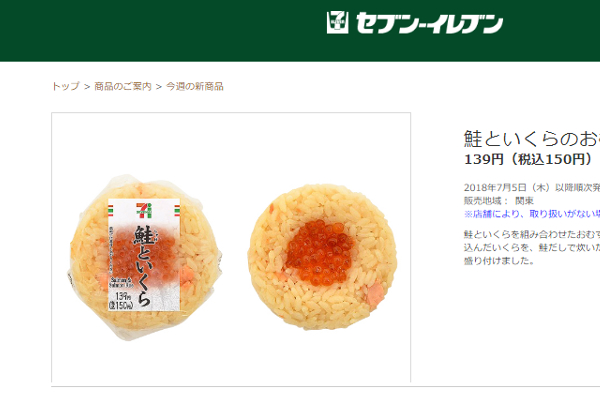The height and width of the screenshot is (400, 600).
Task: Click the packaged onigiri product photo
Action: click(145, 257)
